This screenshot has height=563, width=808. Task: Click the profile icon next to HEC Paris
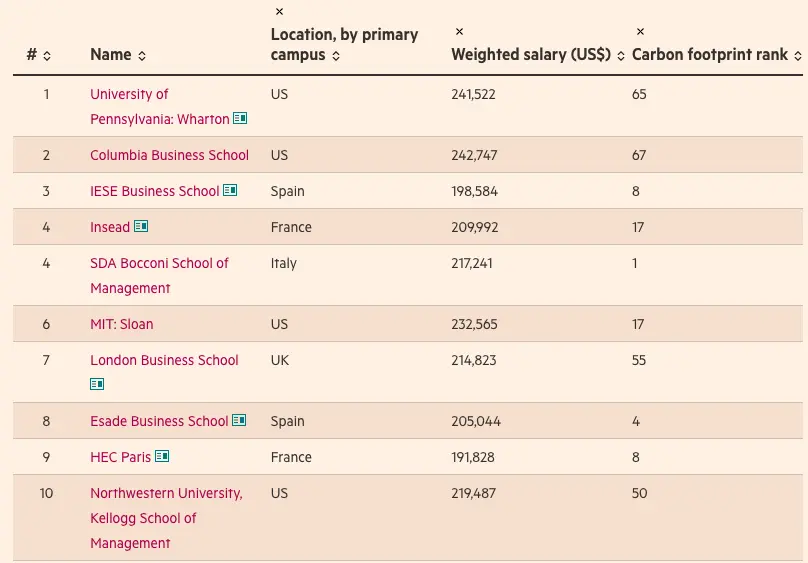tap(162, 457)
